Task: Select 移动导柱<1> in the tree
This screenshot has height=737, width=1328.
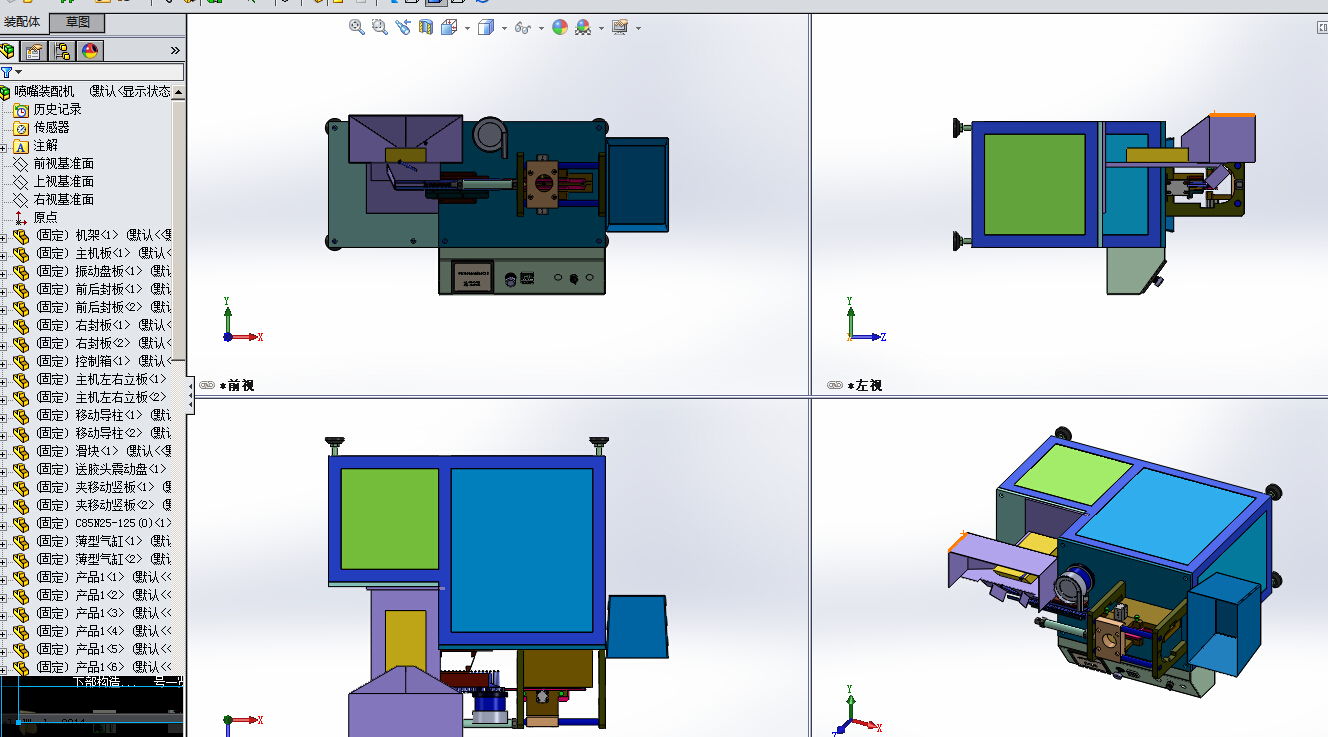Action: click(x=103, y=416)
